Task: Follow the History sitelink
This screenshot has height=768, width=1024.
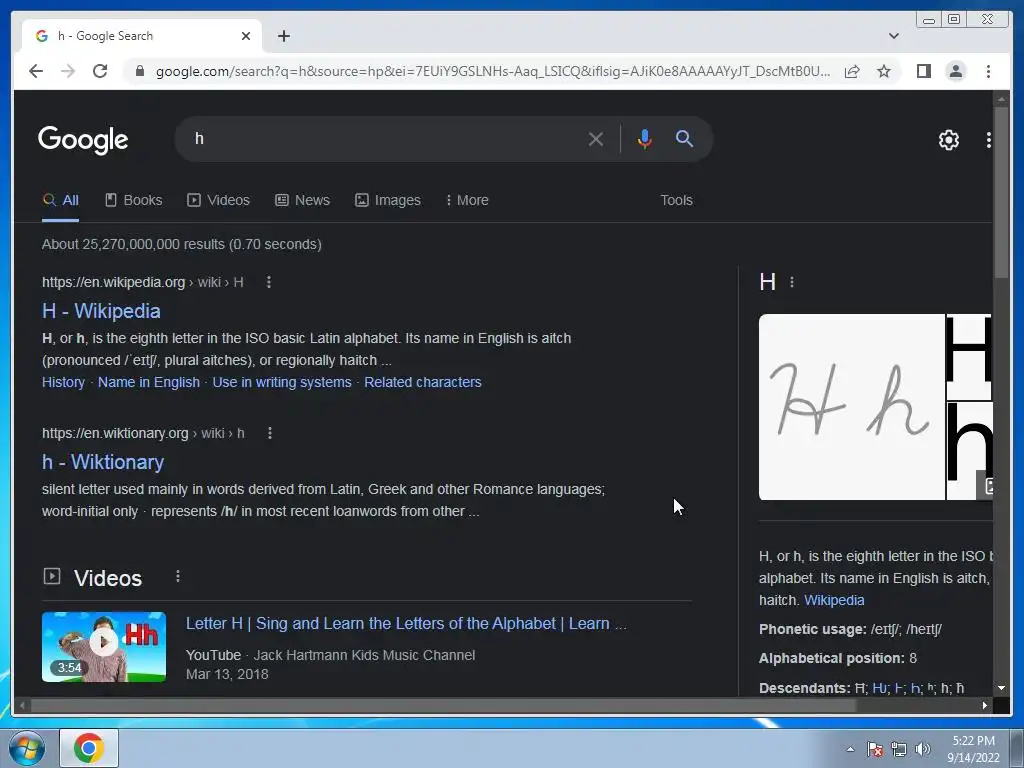Action: tap(63, 382)
